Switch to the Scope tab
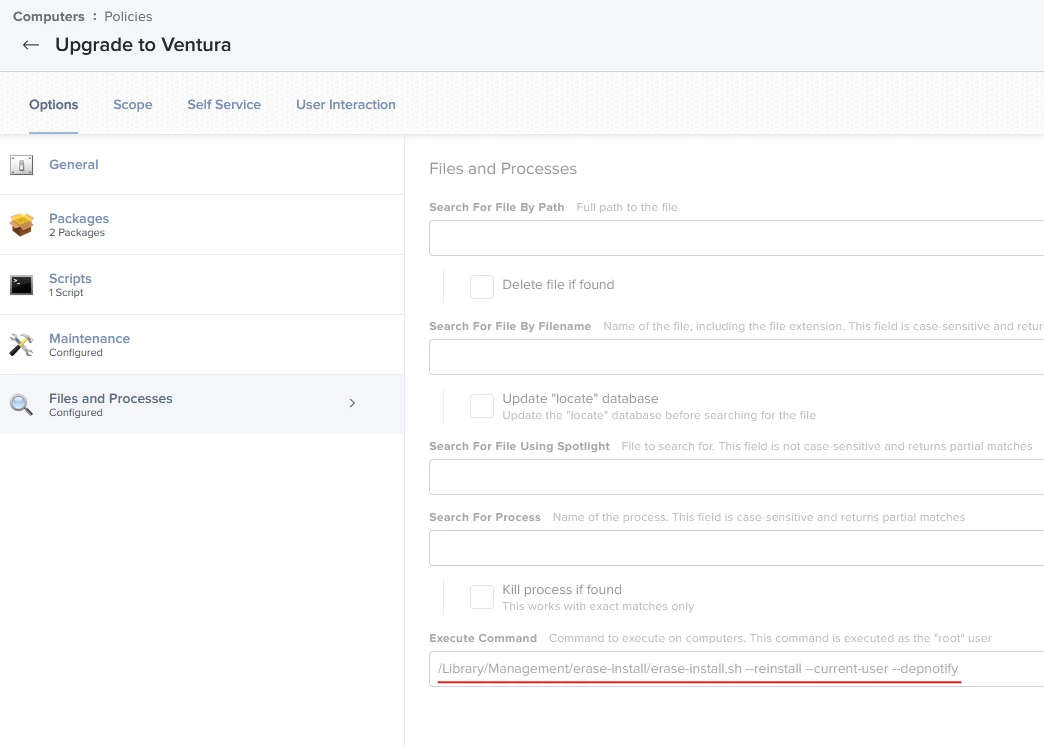The height and width of the screenshot is (748, 1044). coord(132,105)
